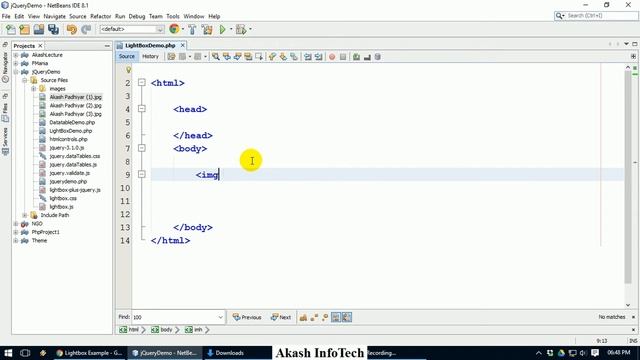640x360 pixels.
Task: Collapse the <img code fold
Action: click(x=142, y=174)
